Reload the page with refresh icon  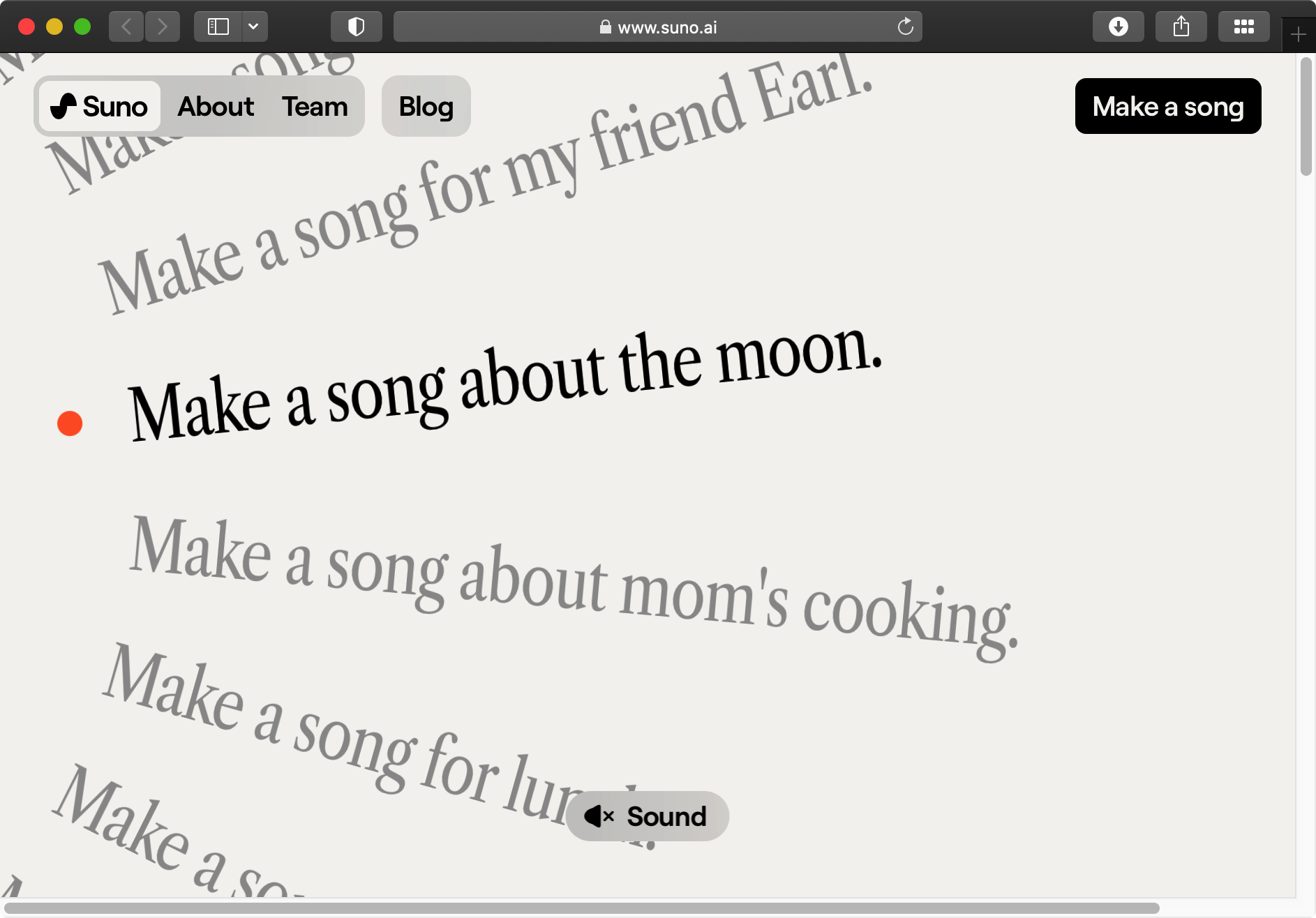pos(905,27)
